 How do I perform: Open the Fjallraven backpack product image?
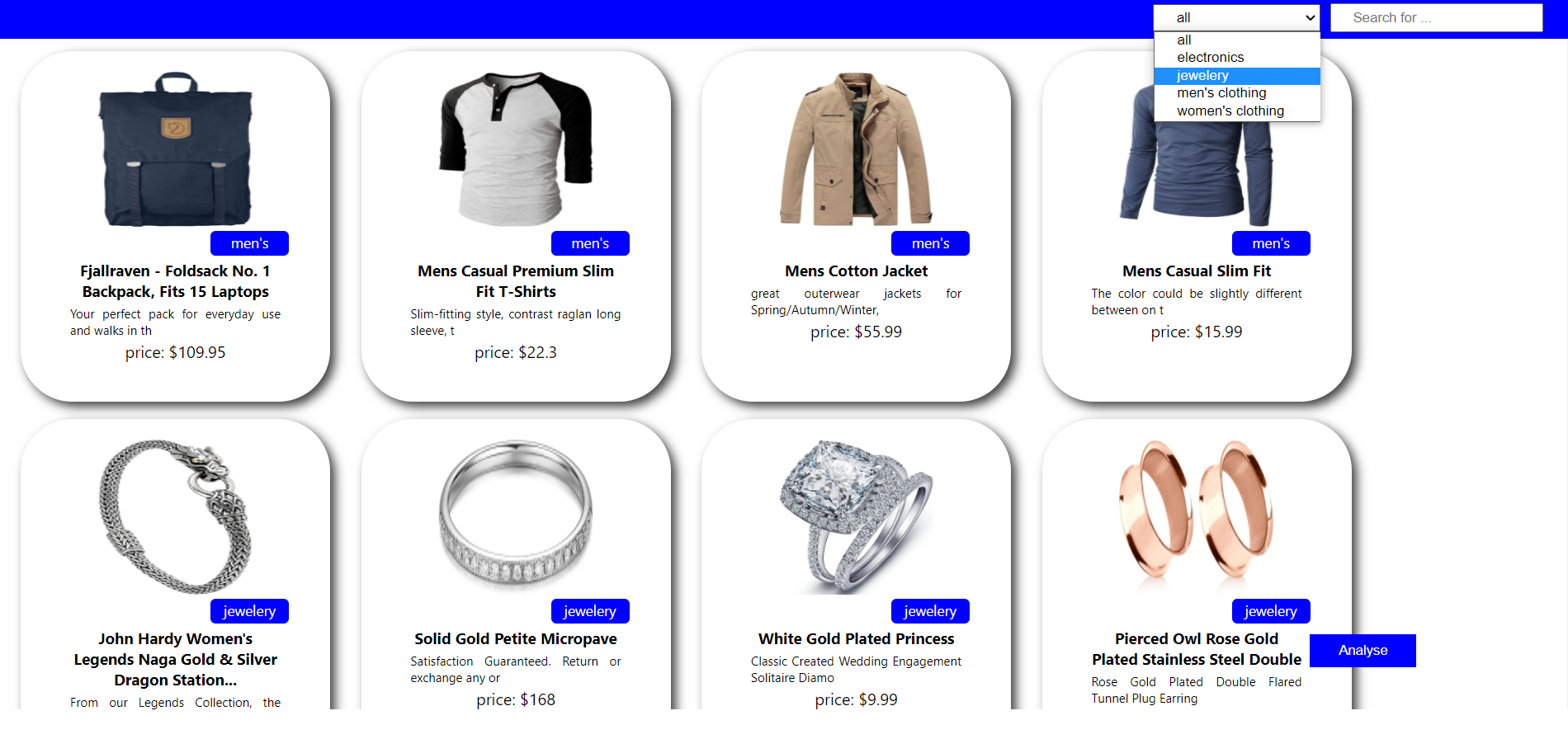176,148
